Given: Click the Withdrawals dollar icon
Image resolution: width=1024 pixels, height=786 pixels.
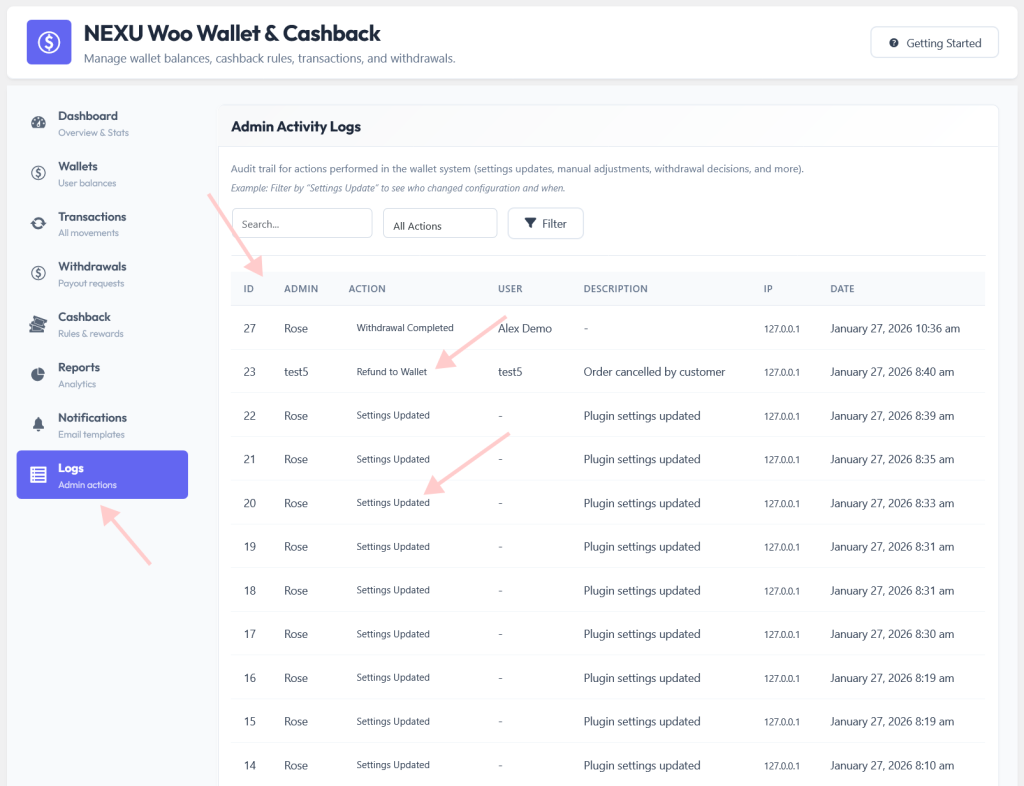Looking at the screenshot, I should tap(39, 273).
